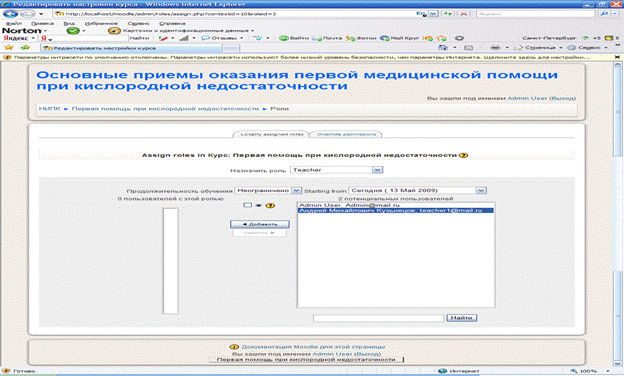The width and height of the screenshot is (624, 376).
Task: Click the Norton green checkmark icon
Action: (x=72, y=31)
